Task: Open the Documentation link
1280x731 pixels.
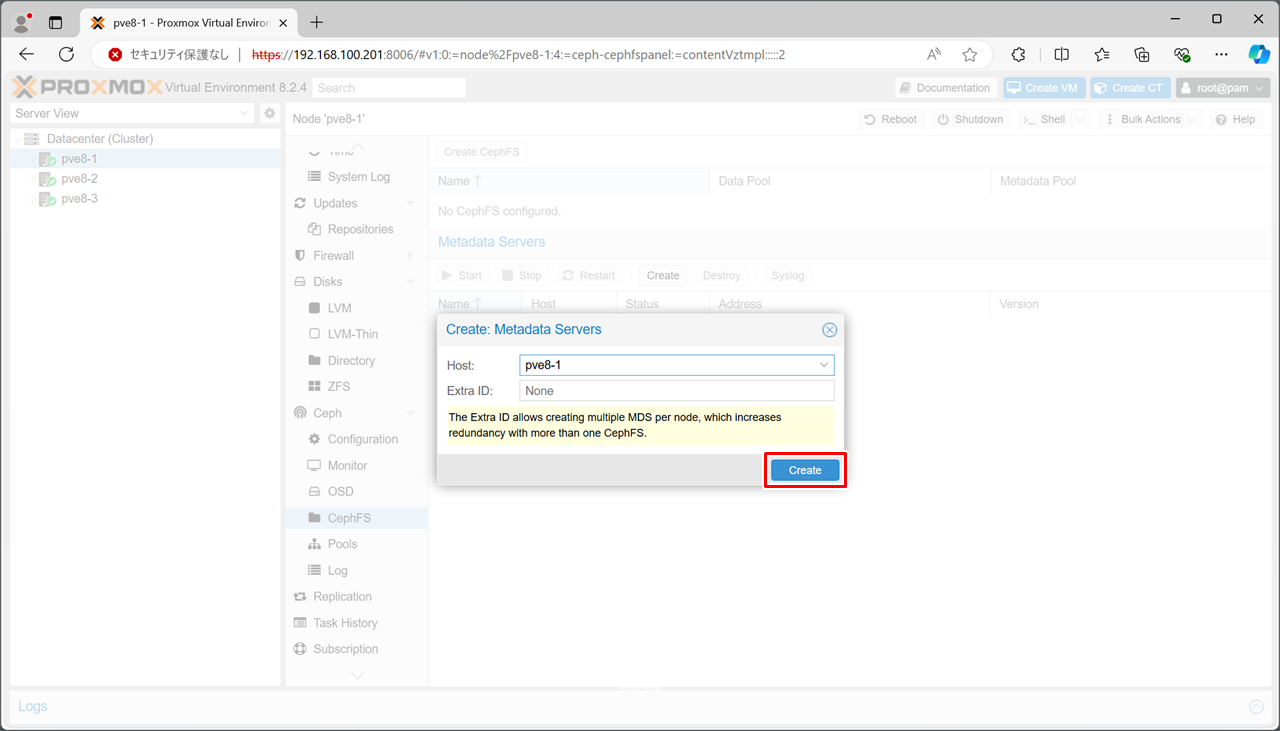Action: click(945, 88)
